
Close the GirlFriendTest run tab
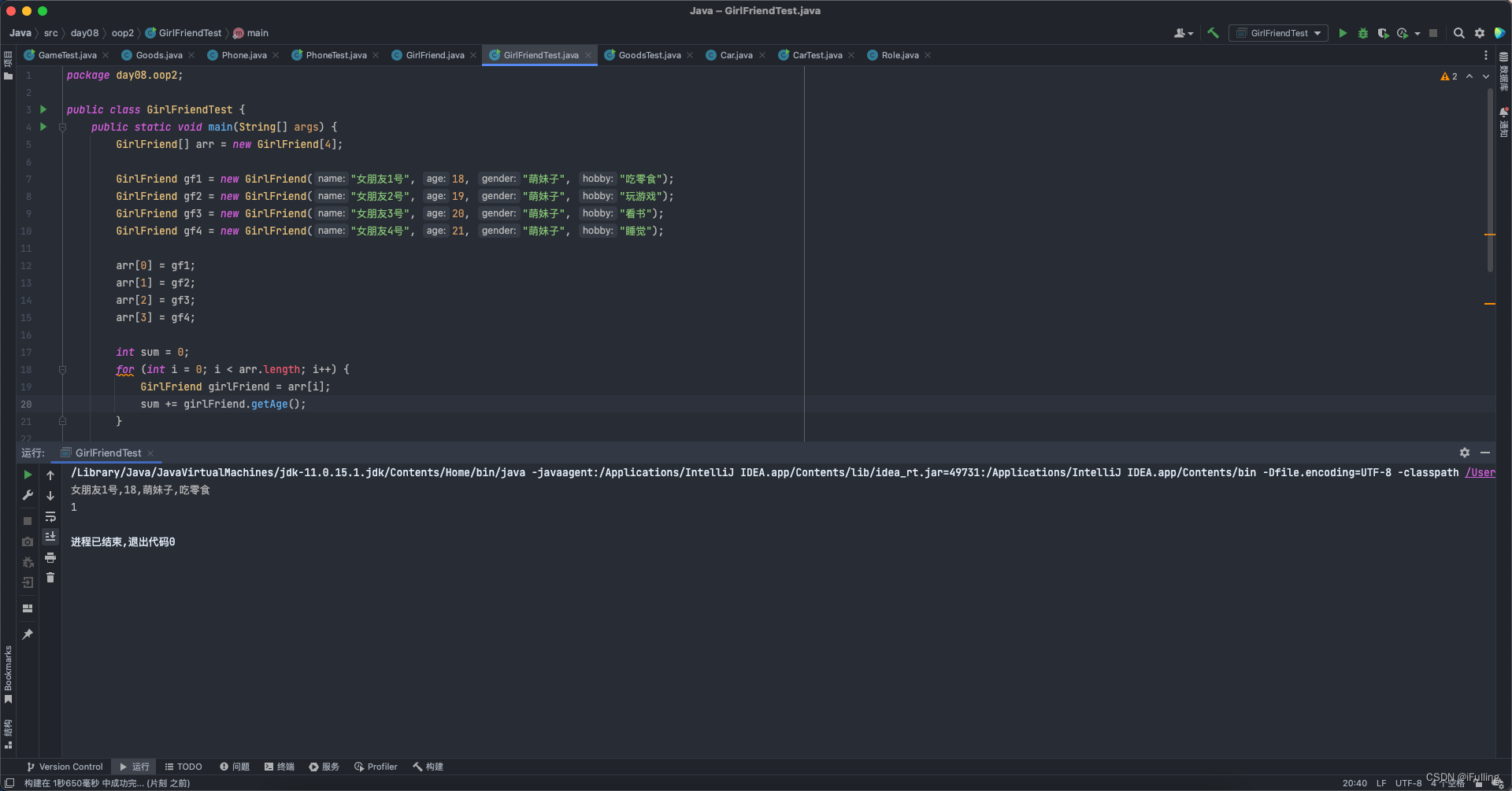point(150,453)
